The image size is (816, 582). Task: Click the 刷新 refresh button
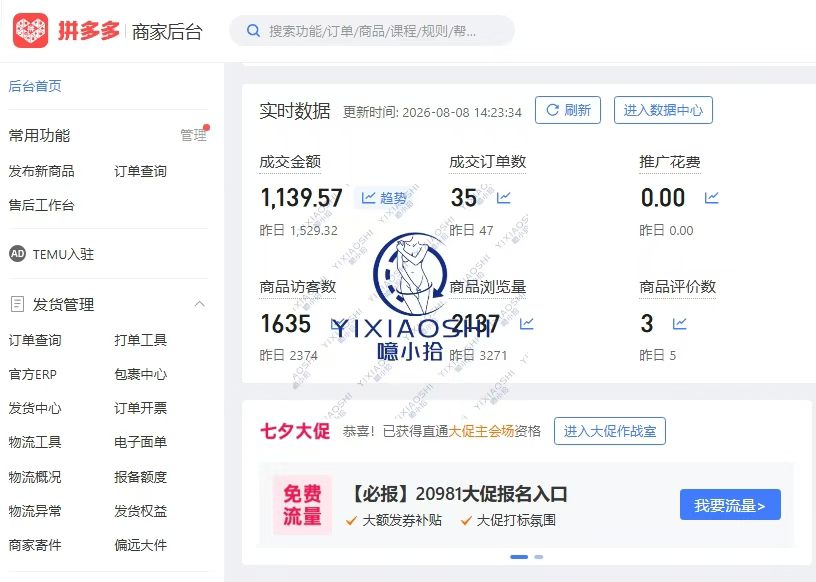click(x=568, y=110)
